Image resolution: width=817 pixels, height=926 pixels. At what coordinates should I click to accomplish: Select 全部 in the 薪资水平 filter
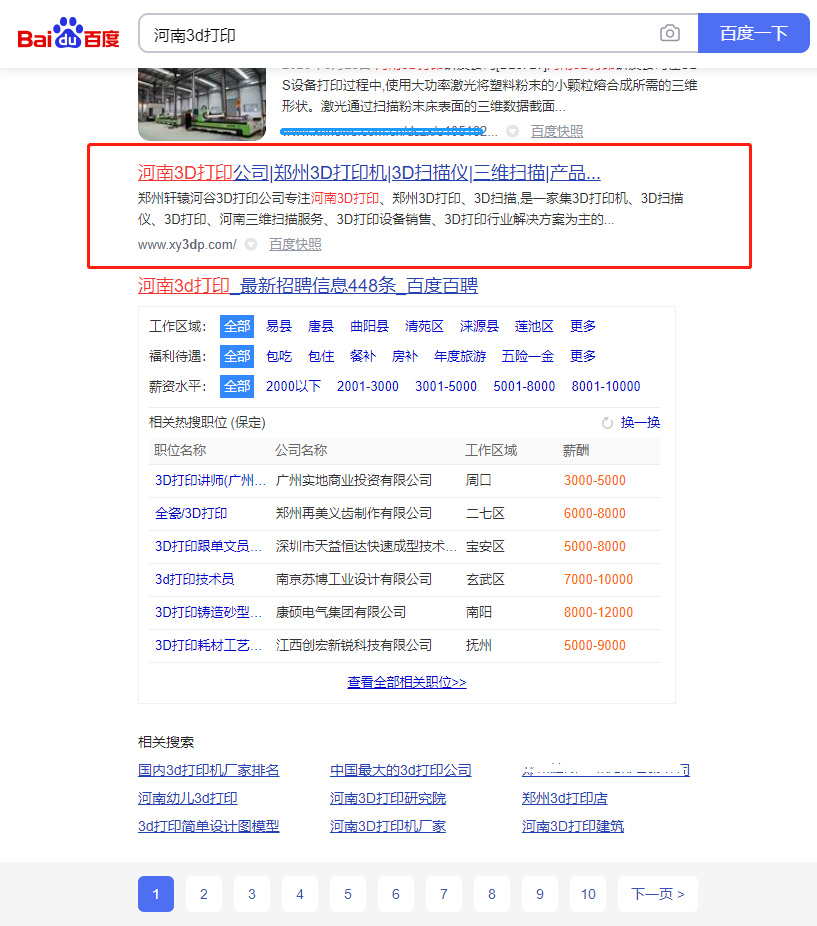(x=237, y=386)
